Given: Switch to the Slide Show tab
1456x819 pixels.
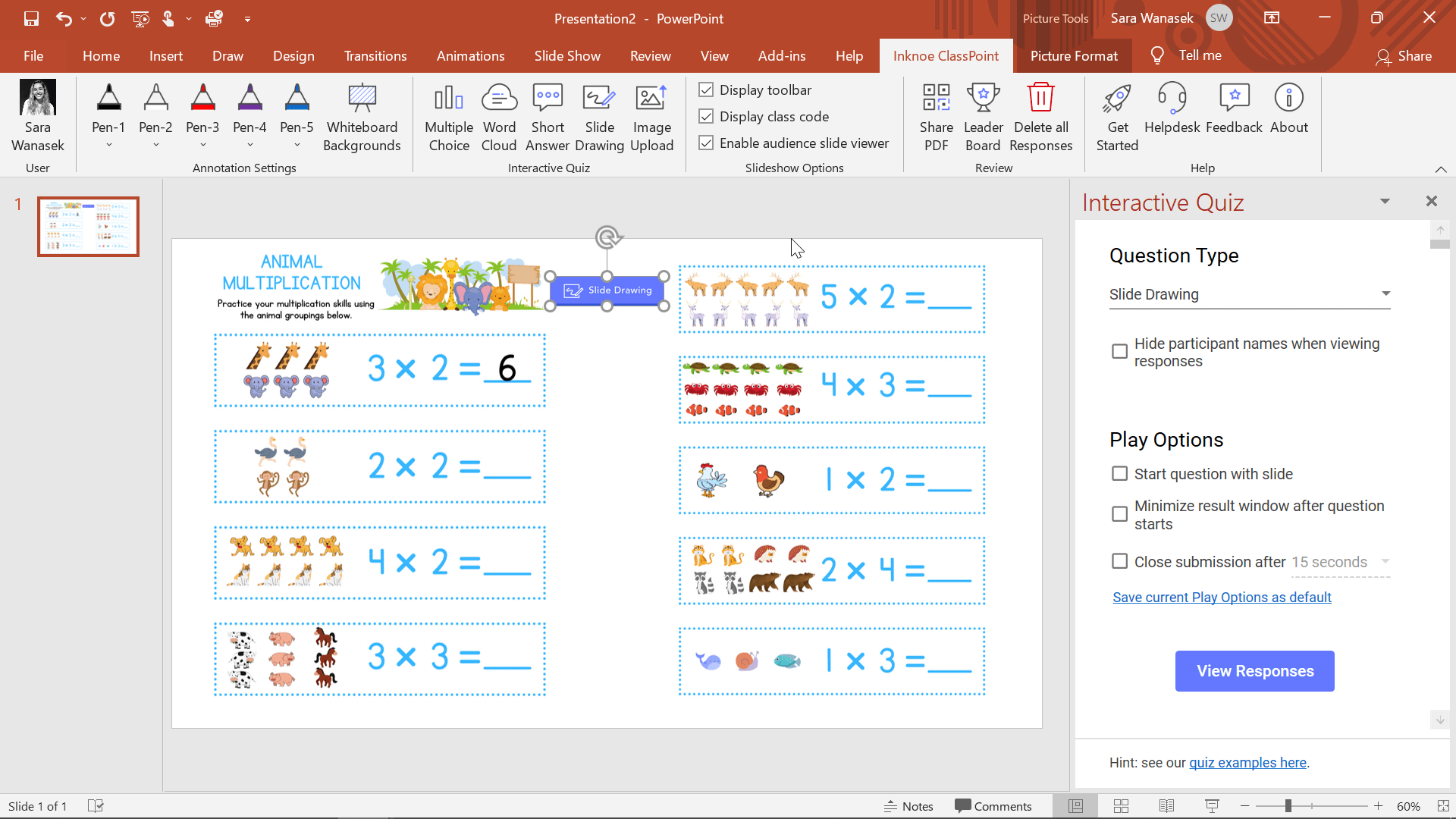Looking at the screenshot, I should 566,56.
